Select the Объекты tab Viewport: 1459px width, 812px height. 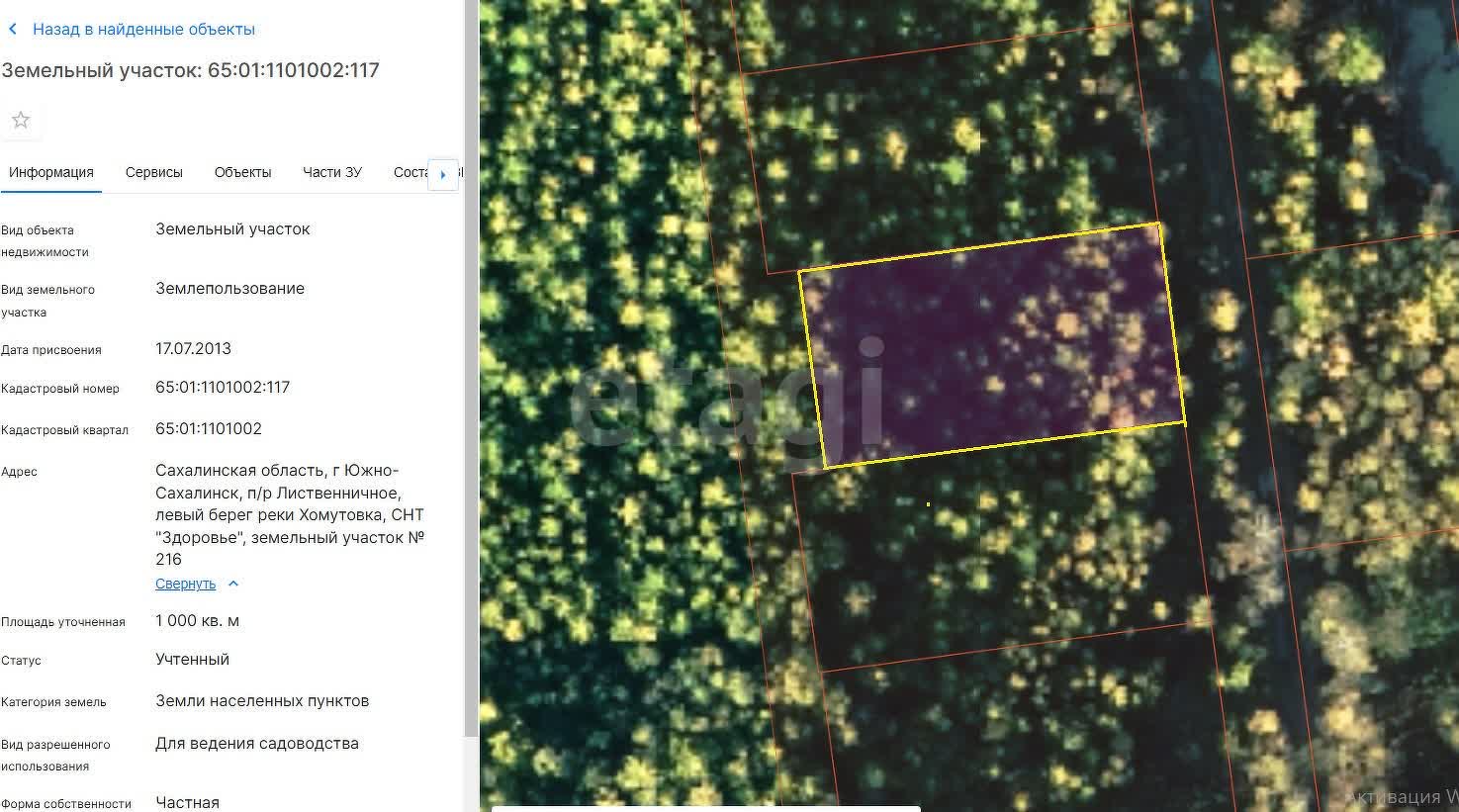pos(242,172)
